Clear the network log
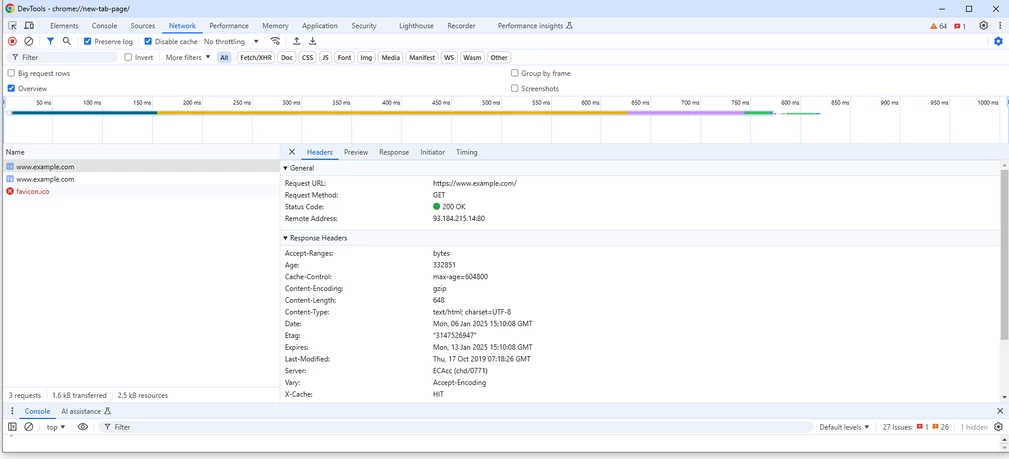This screenshot has height=459, width=1009. (29, 41)
